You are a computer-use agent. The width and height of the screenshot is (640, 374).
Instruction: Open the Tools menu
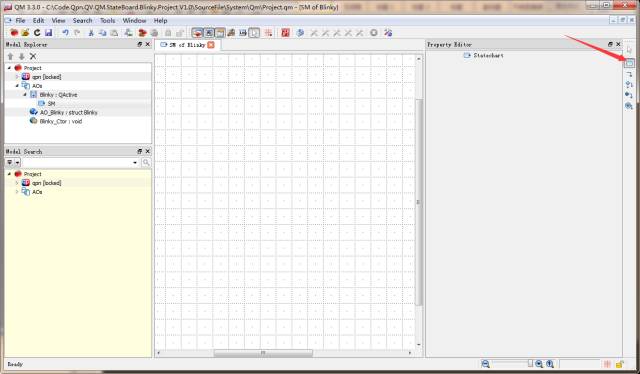tap(108, 20)
